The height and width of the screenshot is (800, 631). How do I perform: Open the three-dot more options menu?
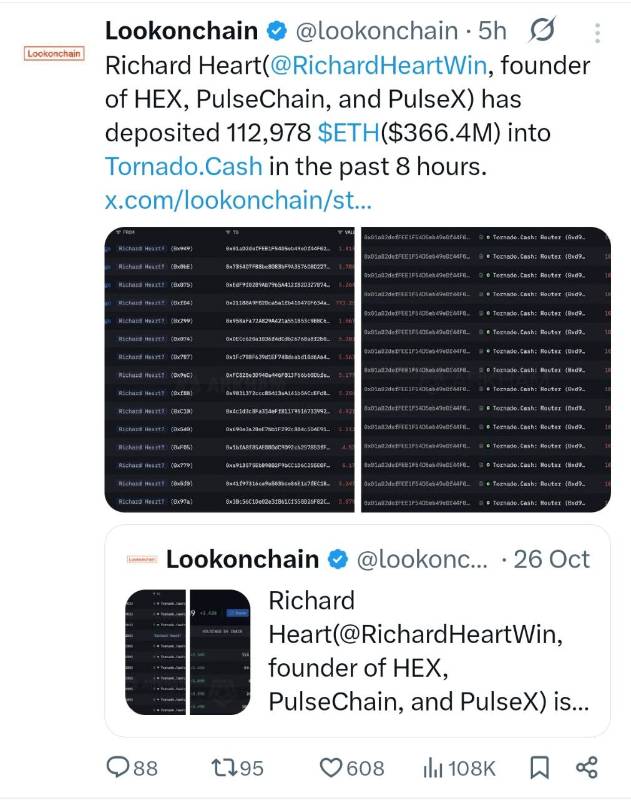pos(597,31)
